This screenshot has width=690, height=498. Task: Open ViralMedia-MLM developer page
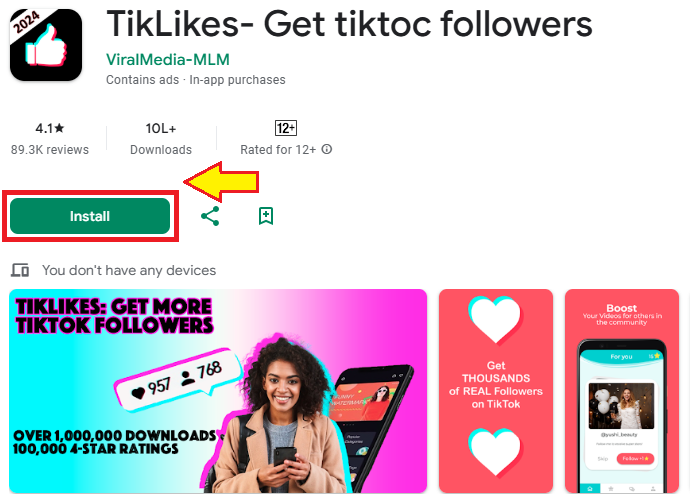(168, 59)
